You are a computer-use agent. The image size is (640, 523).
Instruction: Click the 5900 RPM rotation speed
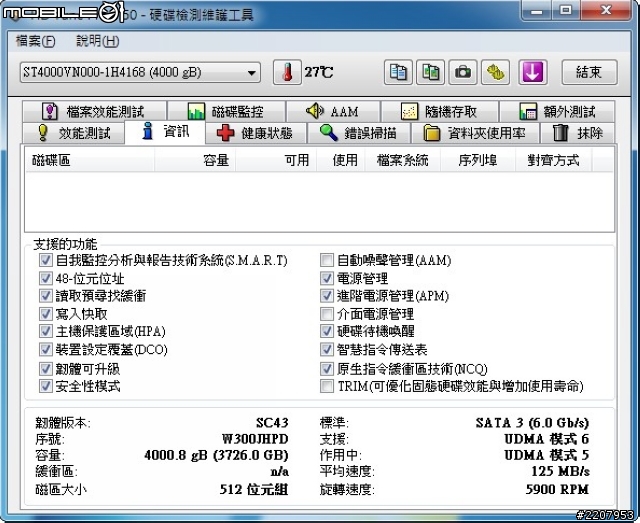557,489
